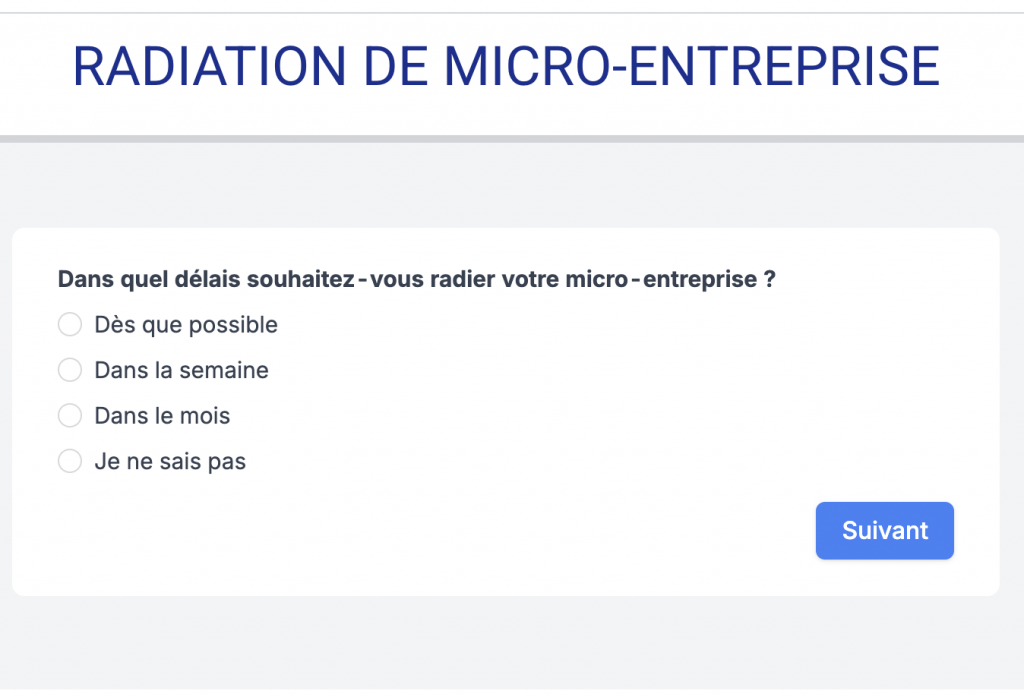The height and width of the screenshot is (697, 1024).
Task: Pick the "Dans le mois" radio button
Action: [70, 415]
